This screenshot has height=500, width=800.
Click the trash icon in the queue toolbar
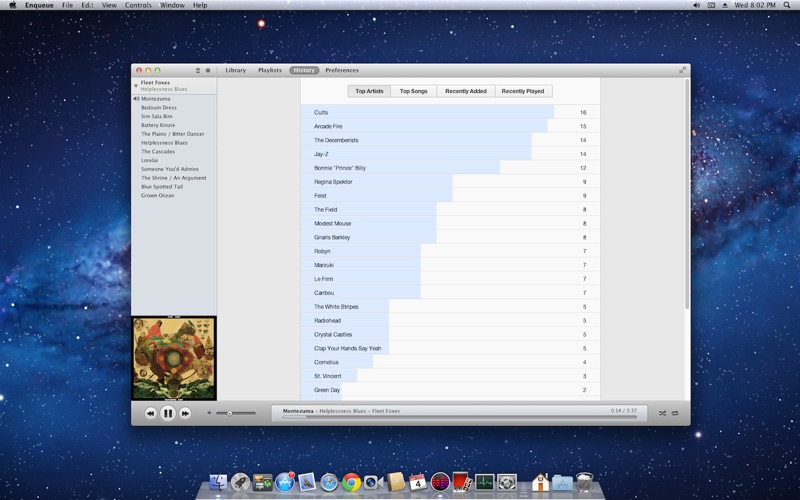tap(198, 70)
